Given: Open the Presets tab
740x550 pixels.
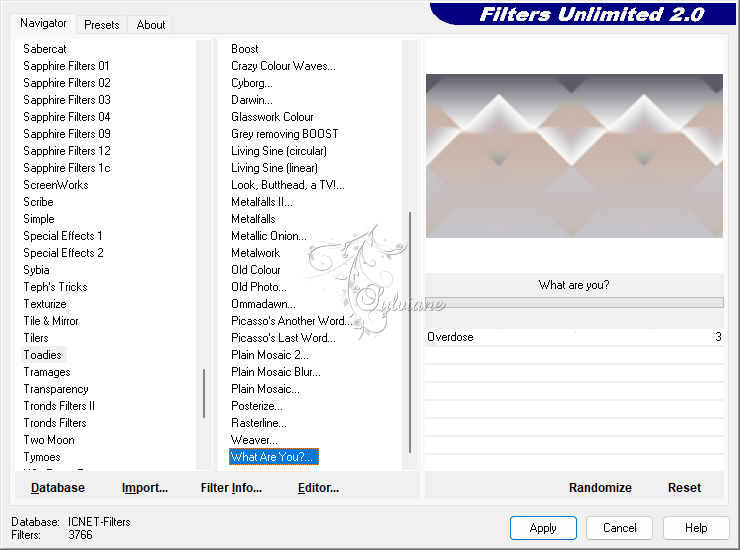Looking at the screenshot, I should [101, 25].
